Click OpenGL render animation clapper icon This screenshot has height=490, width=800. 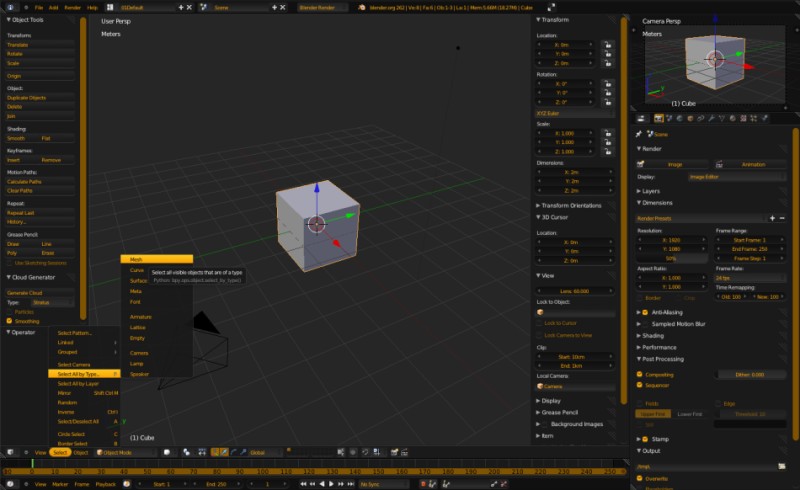tap(405, 452)
